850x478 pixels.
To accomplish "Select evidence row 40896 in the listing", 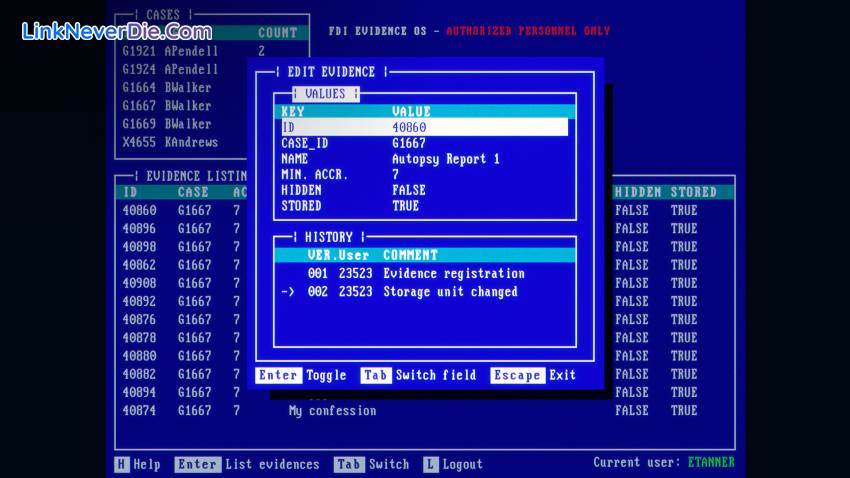I will pos(140,228).
